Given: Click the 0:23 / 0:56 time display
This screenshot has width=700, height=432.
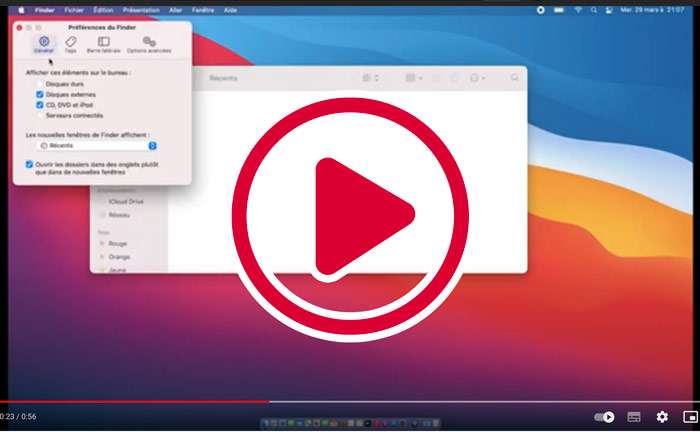Looking at the screenshot, I should click(x=18, y=416).
